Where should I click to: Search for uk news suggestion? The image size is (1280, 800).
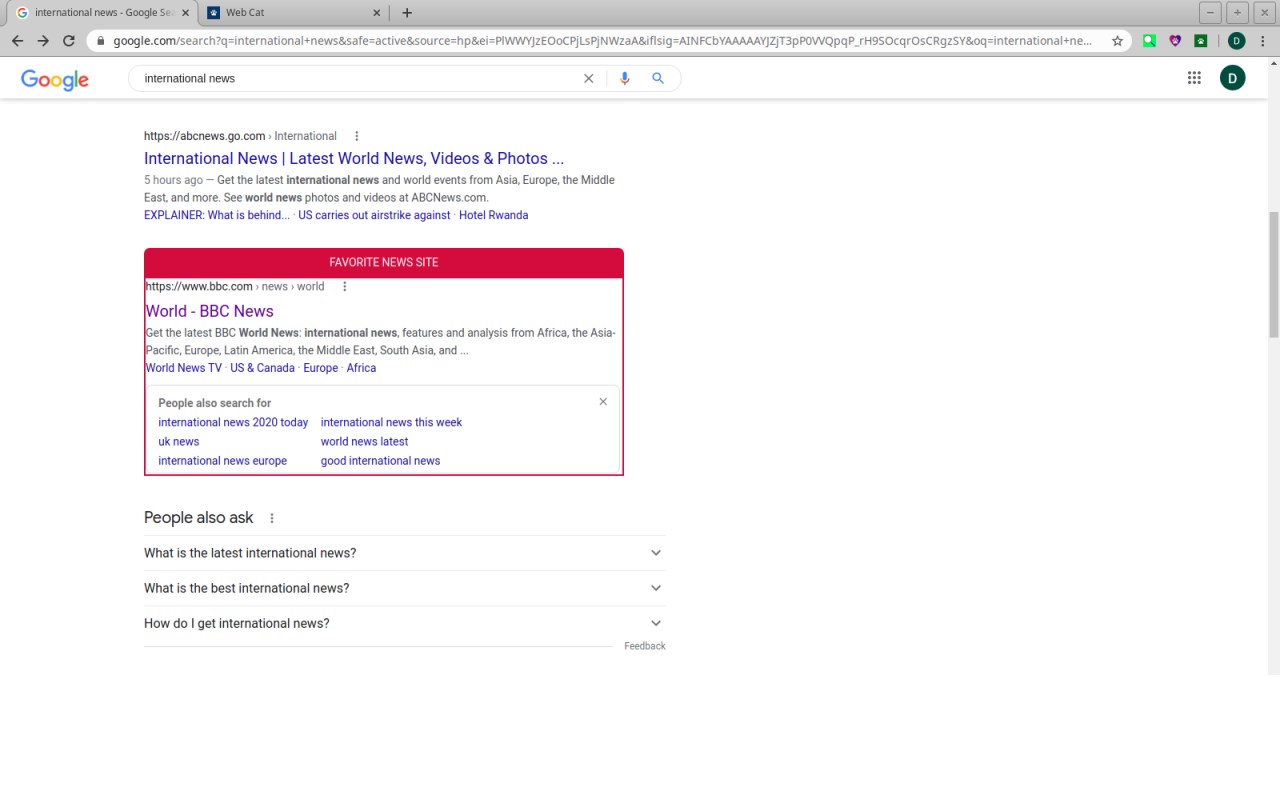tap(179, 441)
